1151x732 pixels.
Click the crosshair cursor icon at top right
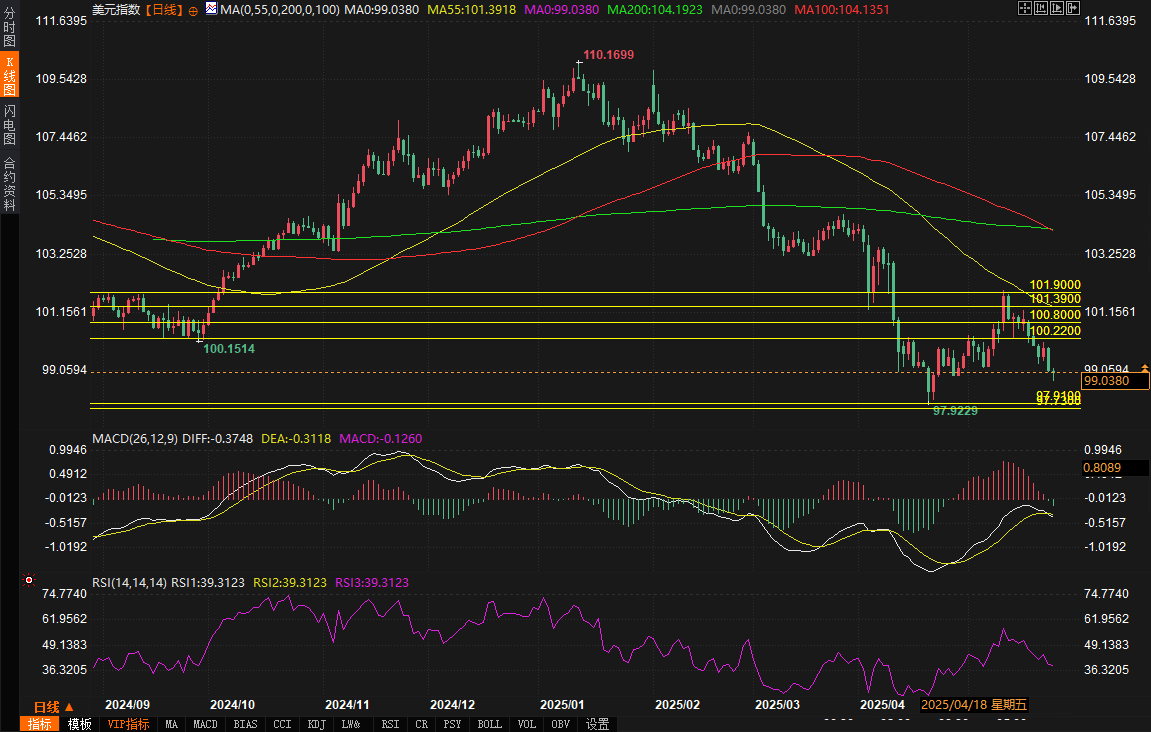click(1025, 8)
